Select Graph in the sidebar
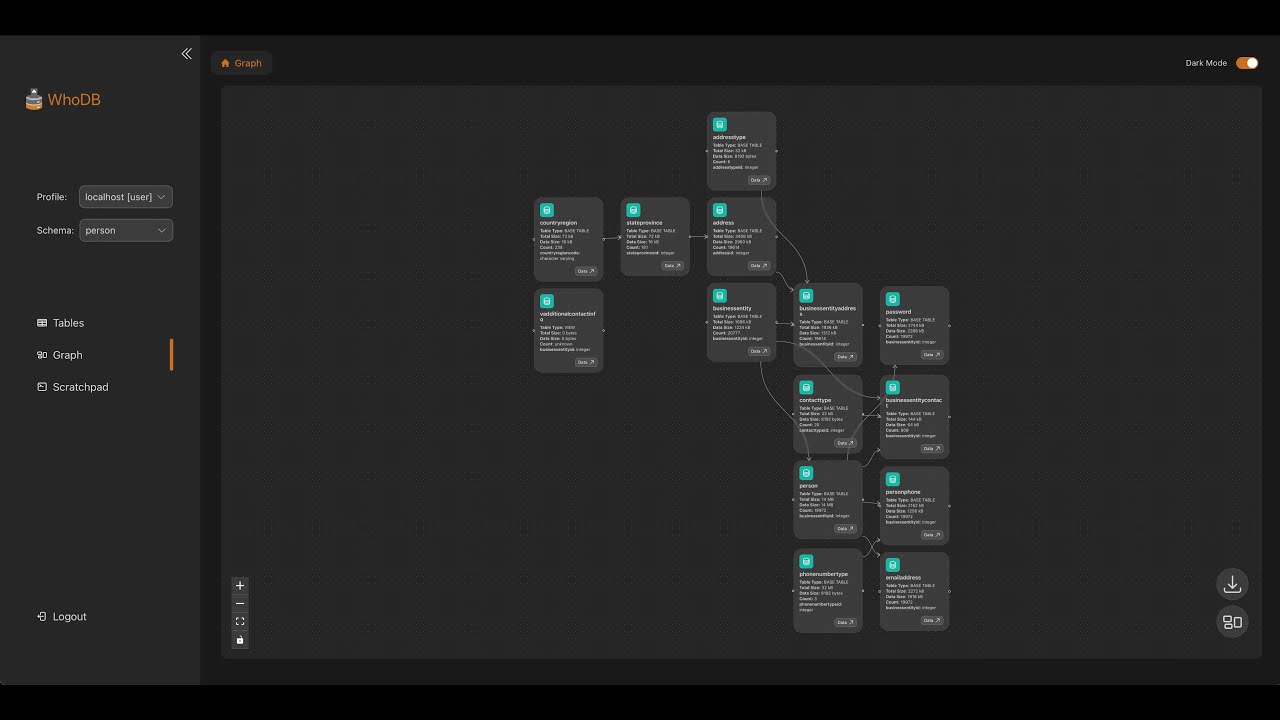1280x720 pixels. [x=67, y=355]
